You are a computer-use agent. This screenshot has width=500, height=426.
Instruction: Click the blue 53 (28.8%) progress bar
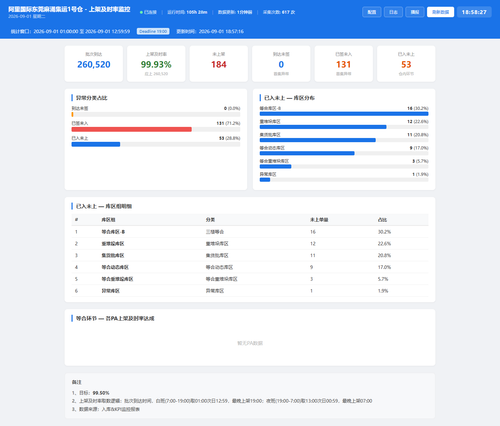(156, 144)
